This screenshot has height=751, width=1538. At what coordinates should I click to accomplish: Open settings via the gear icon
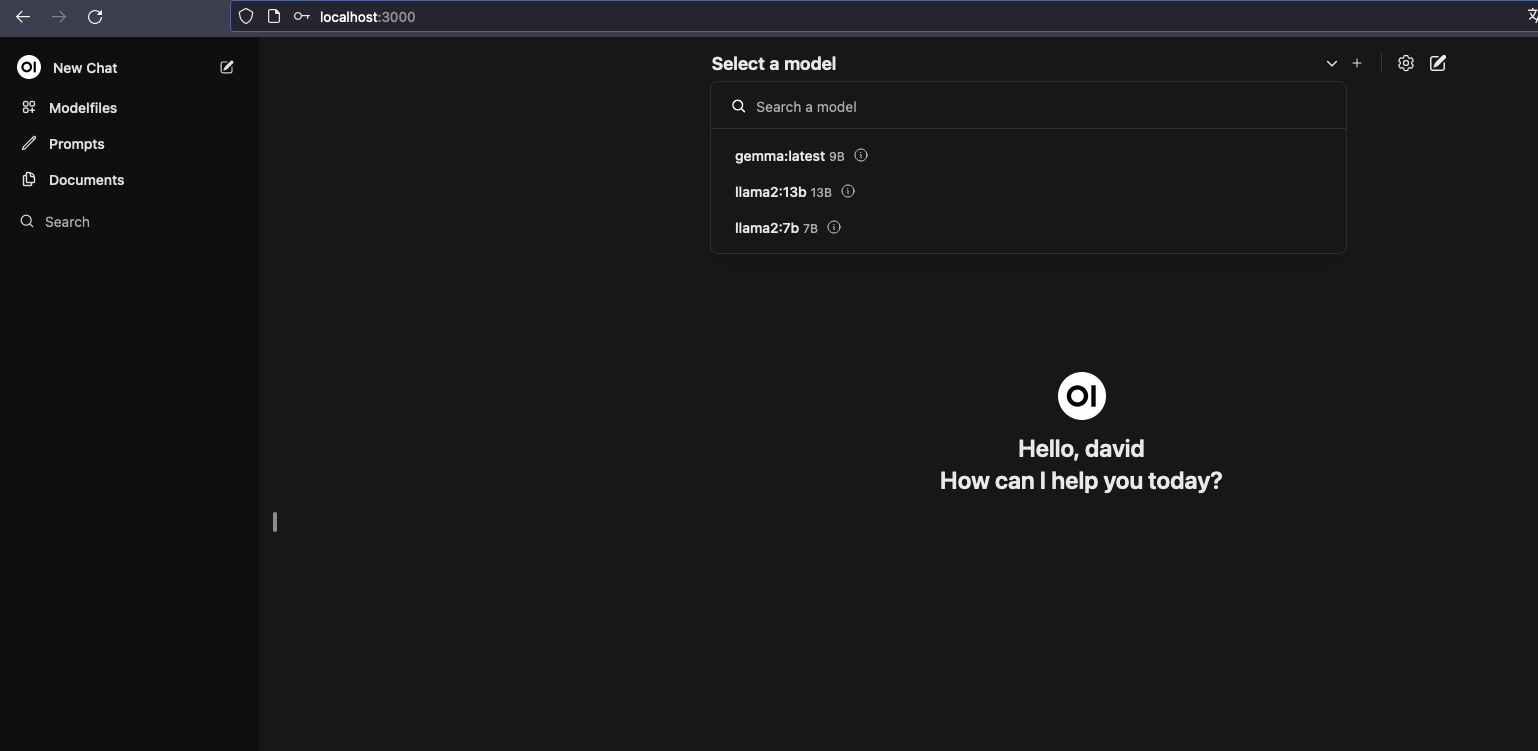(x=1405, y=63)
